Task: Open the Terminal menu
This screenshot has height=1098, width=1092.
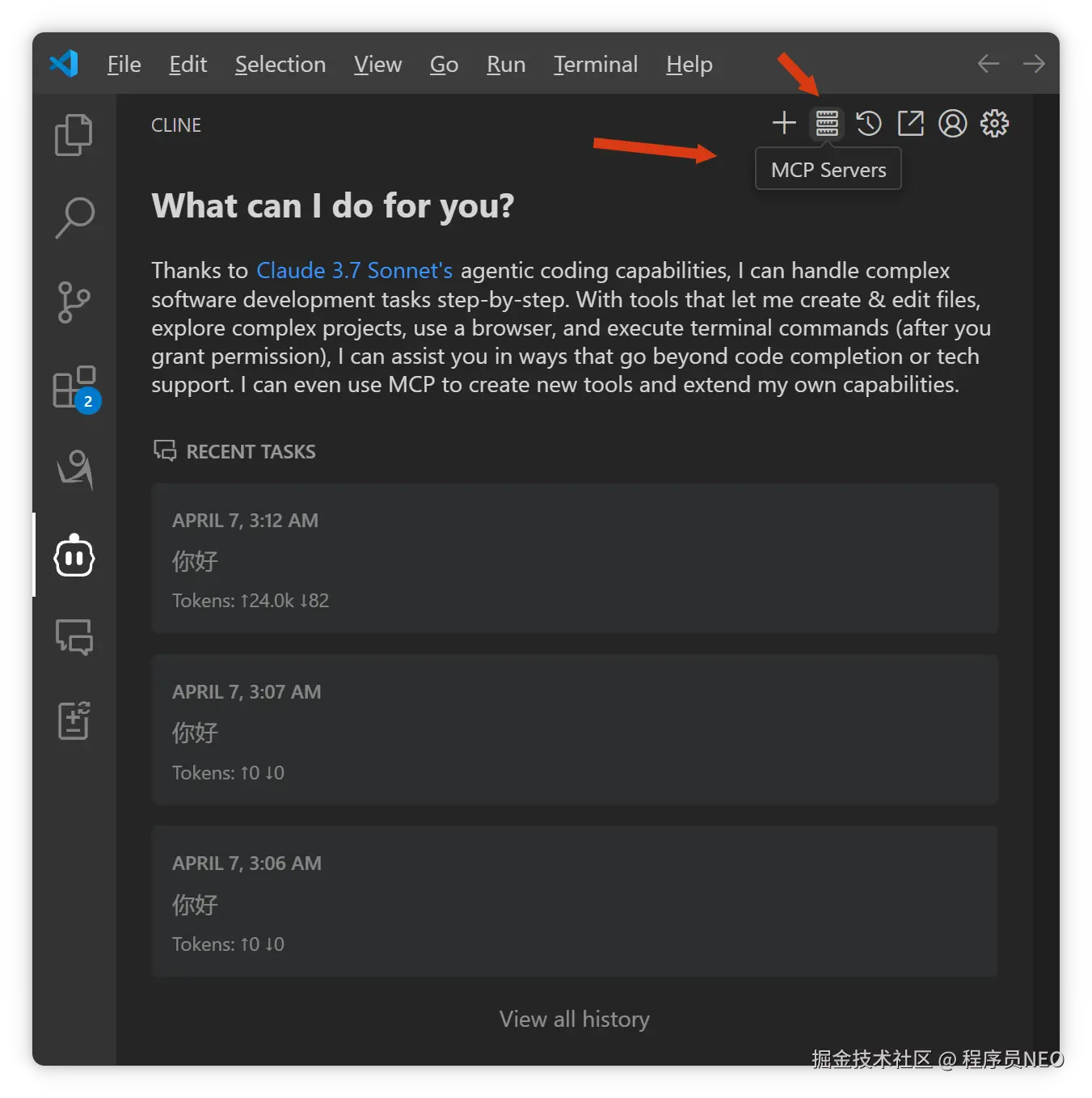Action: [596, 65]
